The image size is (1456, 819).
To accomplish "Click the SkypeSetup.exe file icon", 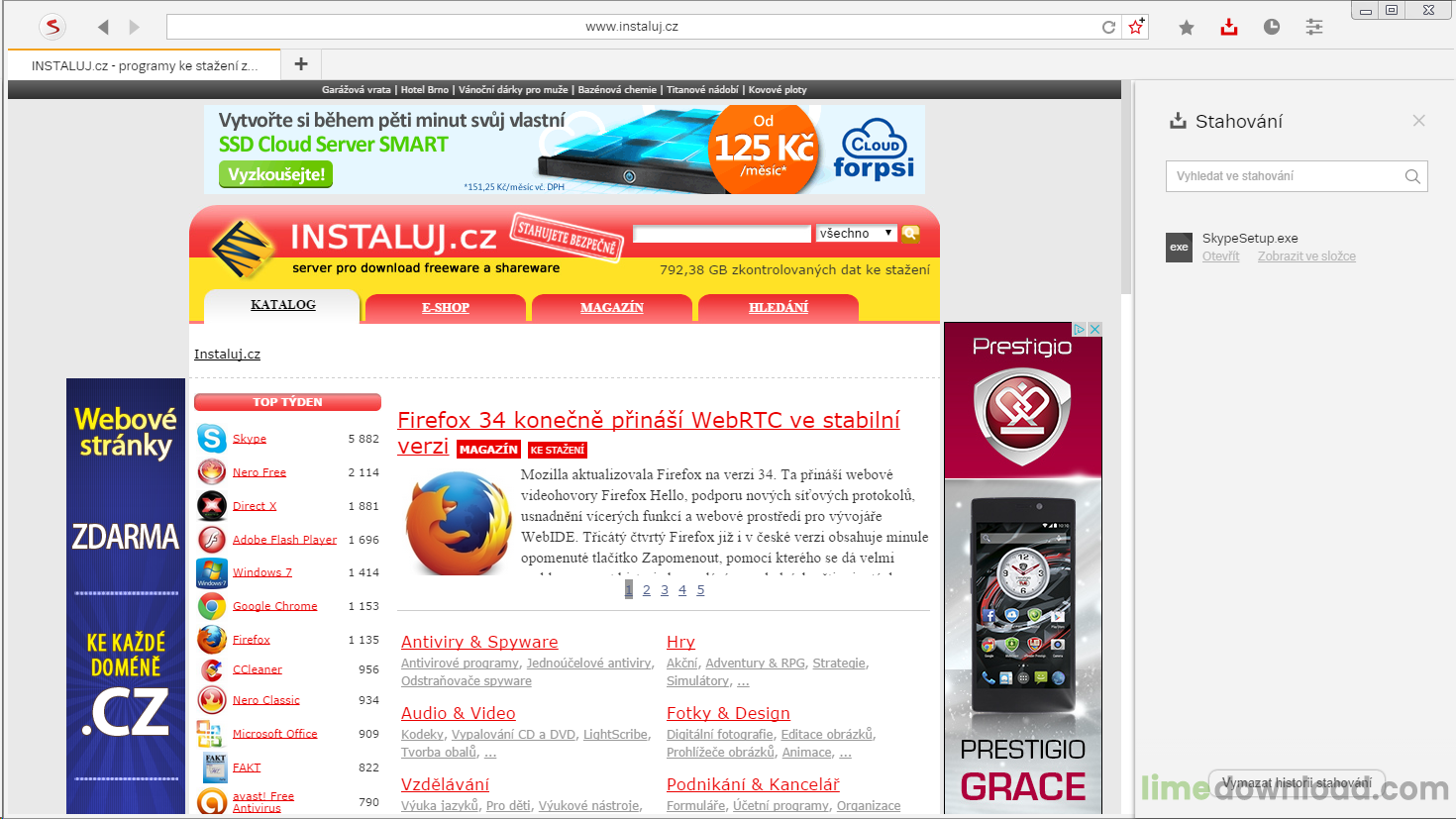I will click(x=1179, y=247).
